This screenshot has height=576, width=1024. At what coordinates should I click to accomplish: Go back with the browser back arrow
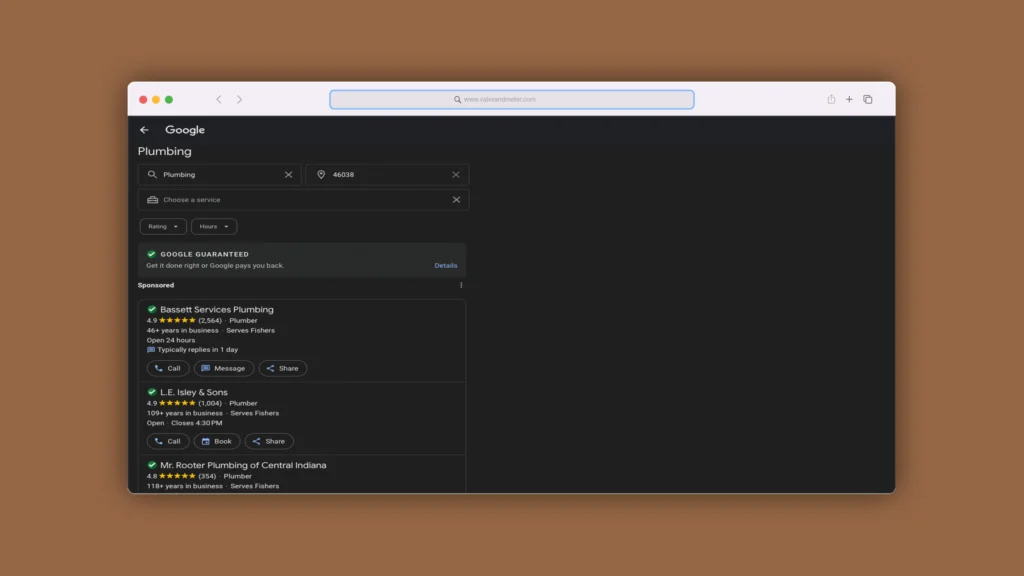219,99
